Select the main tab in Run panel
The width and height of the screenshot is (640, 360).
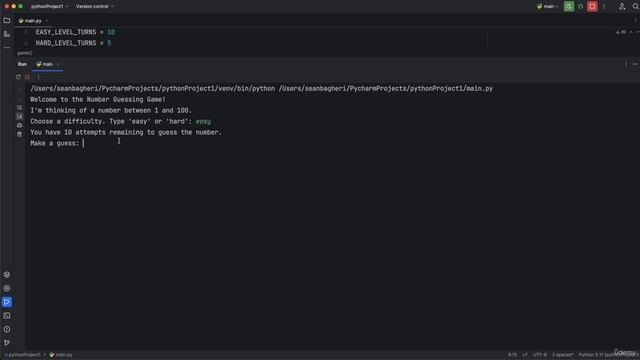pyautogui.click(x=47, y=64)
